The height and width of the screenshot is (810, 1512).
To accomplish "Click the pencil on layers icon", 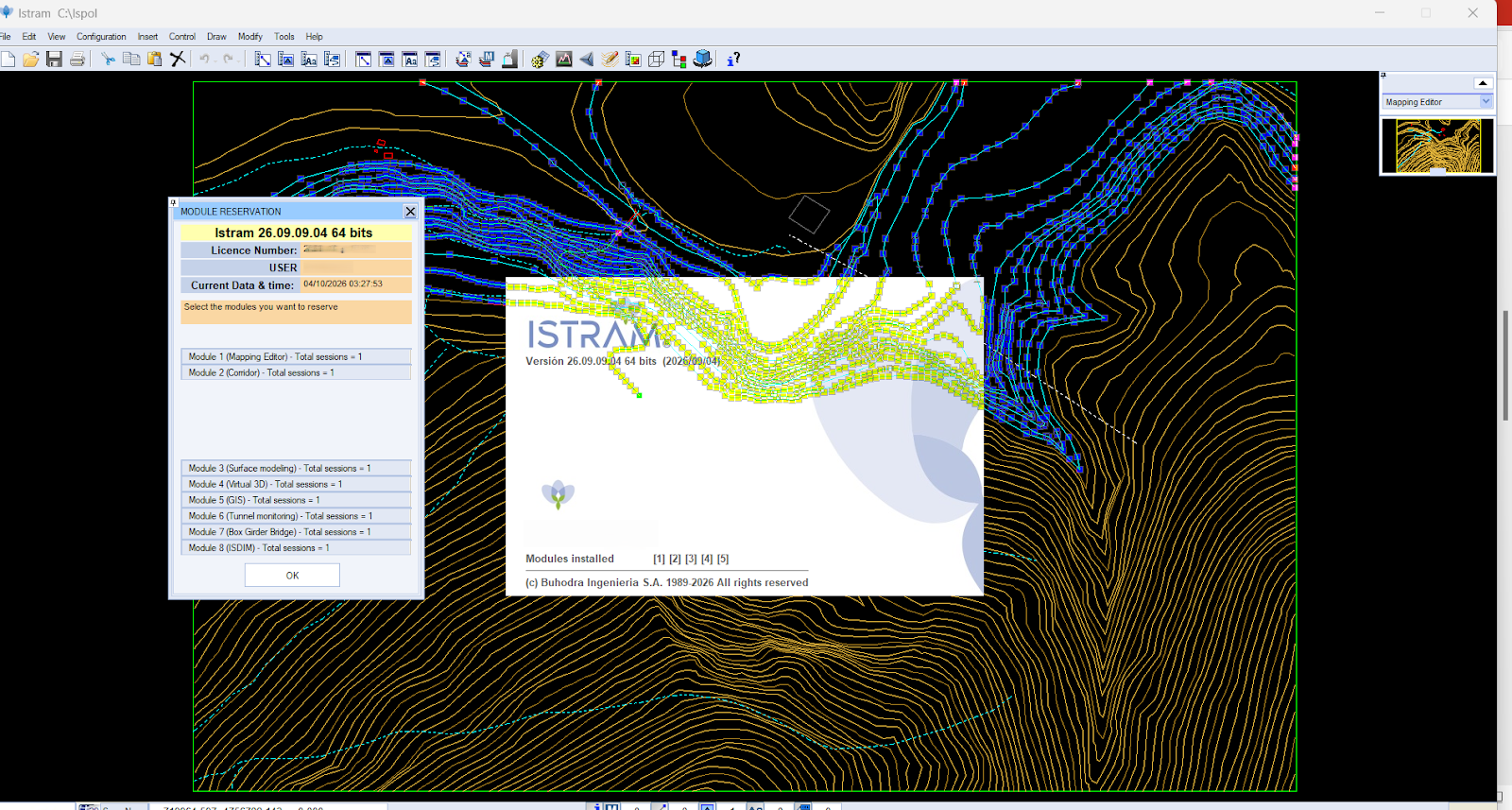I will pos(610,59).
